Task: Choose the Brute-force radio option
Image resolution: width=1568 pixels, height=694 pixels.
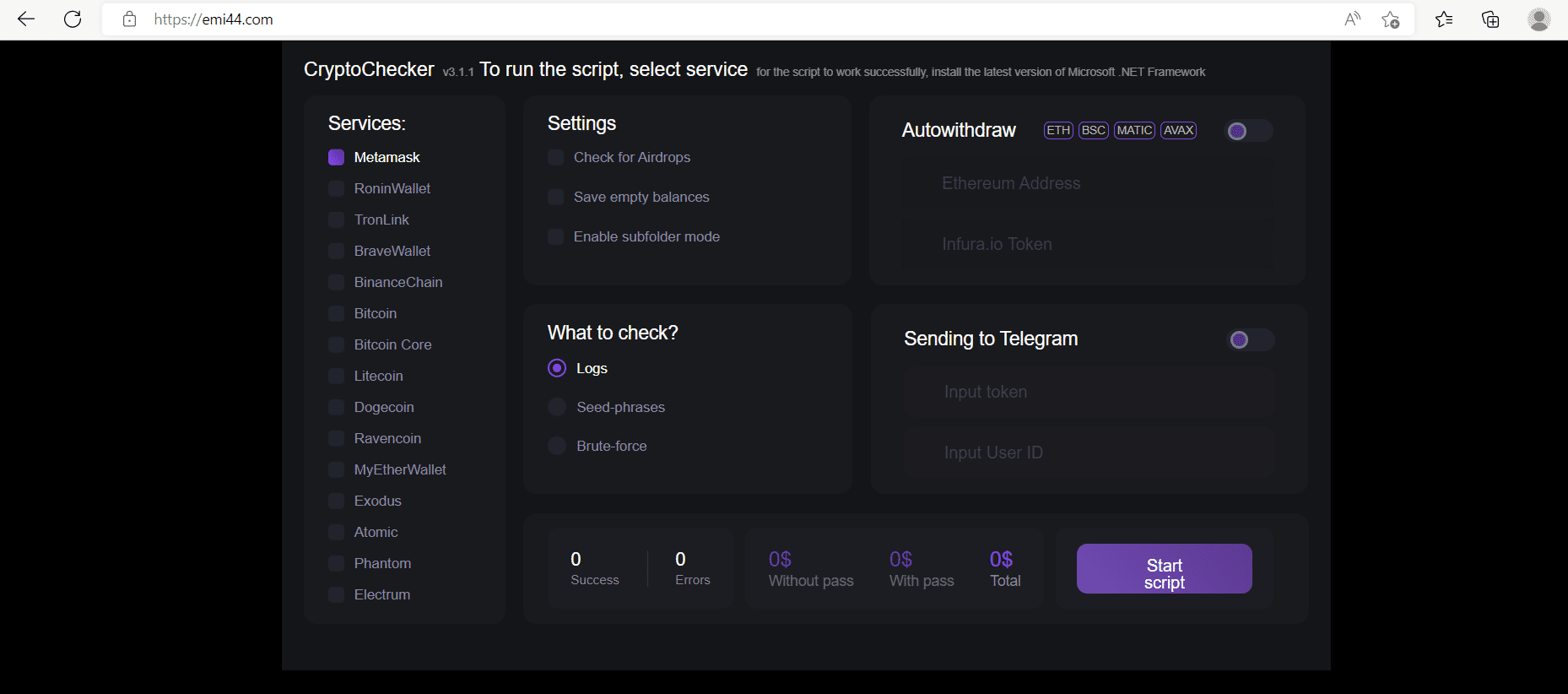Action: pyautogui.click(x=557, y=446)
